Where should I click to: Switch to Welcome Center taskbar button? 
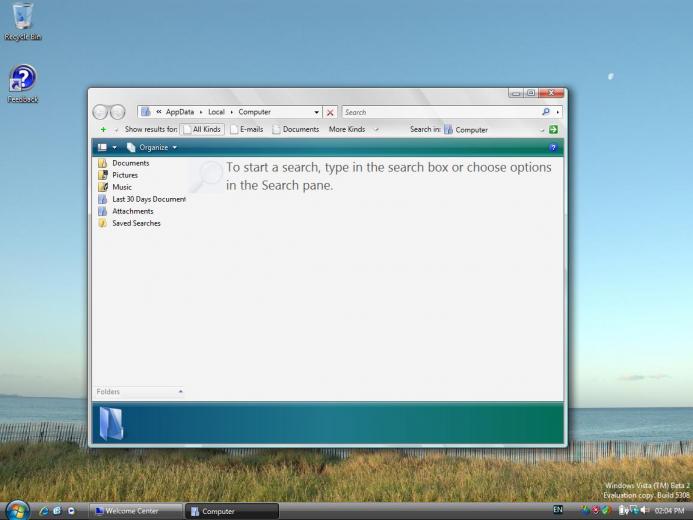137,511
